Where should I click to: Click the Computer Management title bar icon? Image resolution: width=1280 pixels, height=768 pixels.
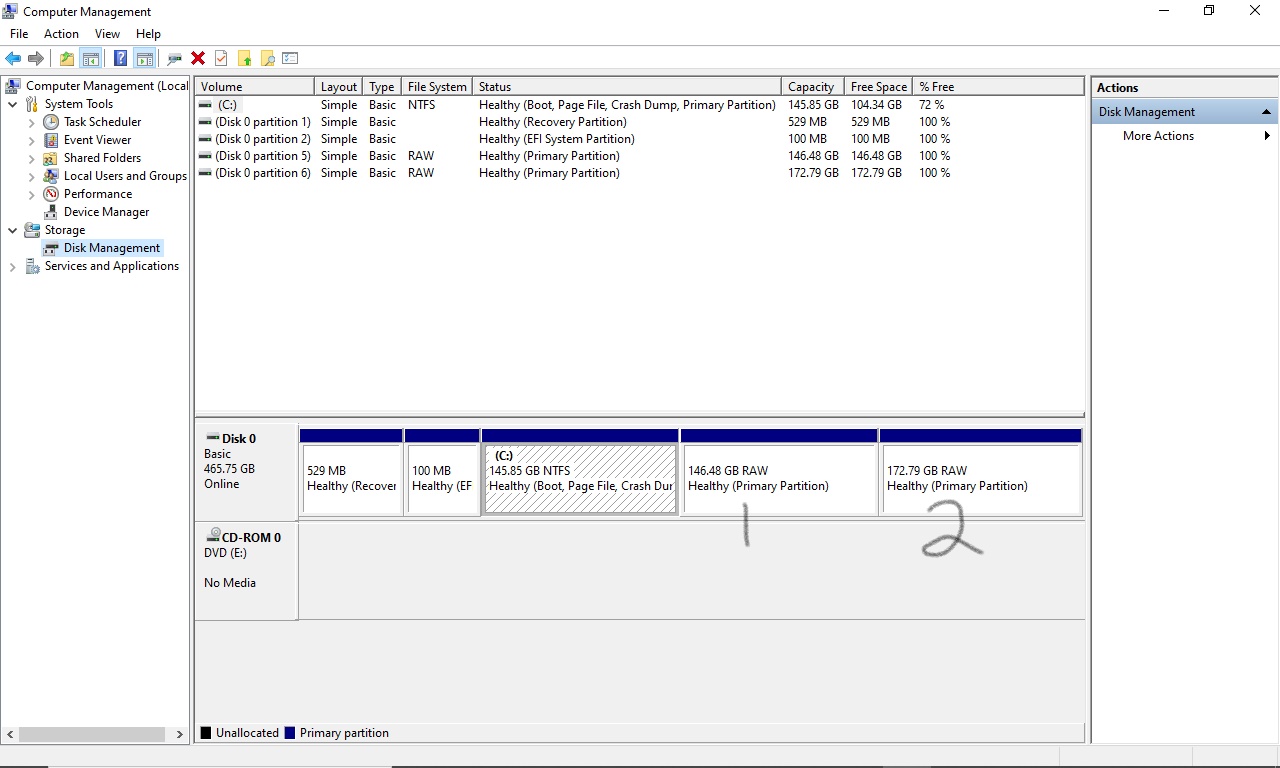pyautogui.click(x=10, y=11)
